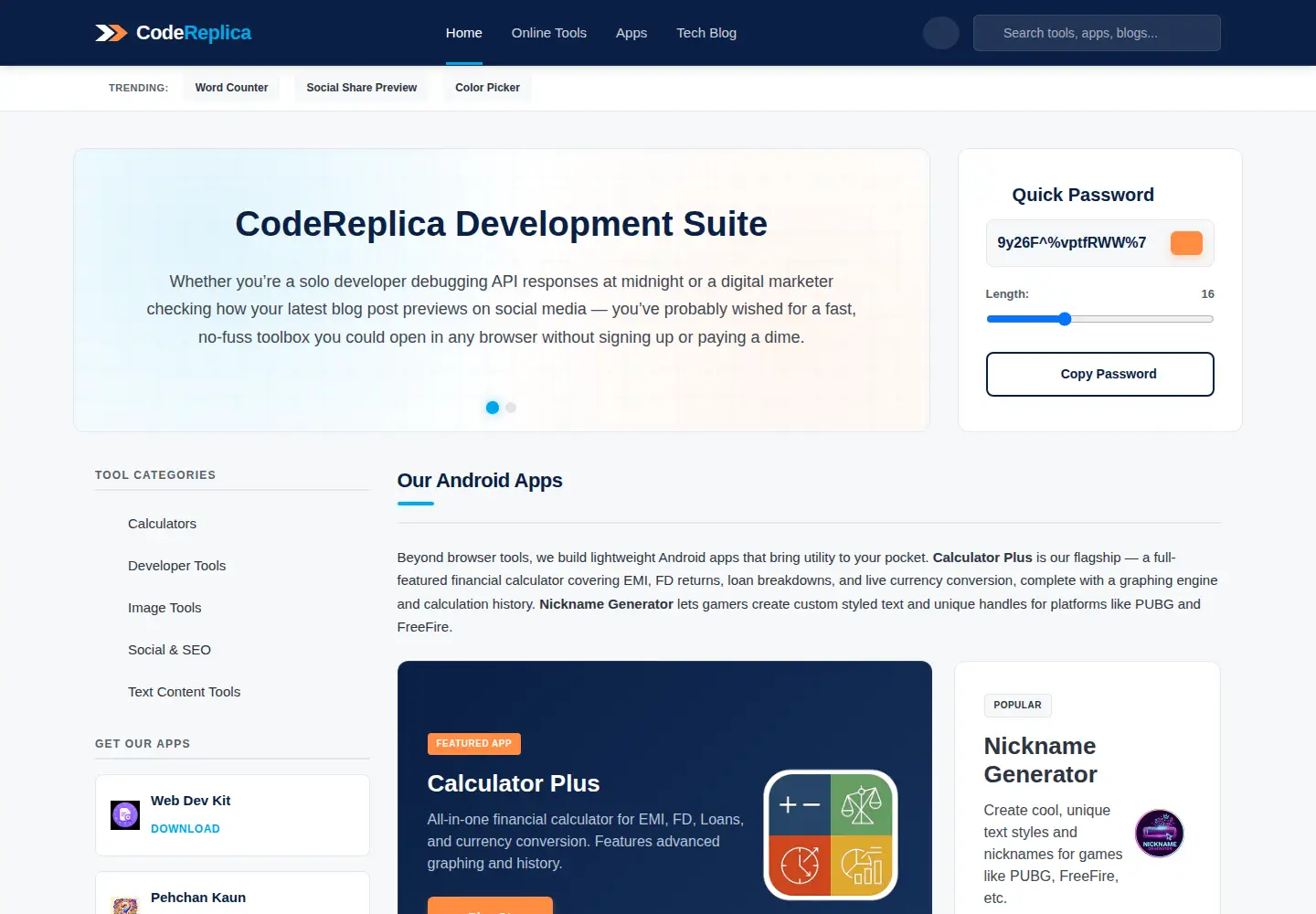
Task: Click the CodeReplica arrow logo icon
Action: 111,33
